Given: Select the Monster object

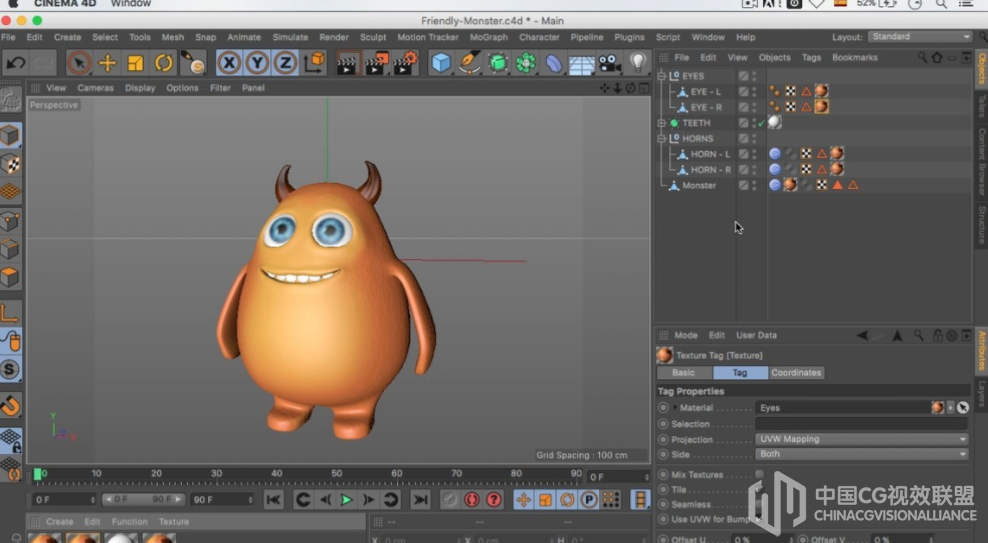Looking at the screenshot, I should coord(699,186).
